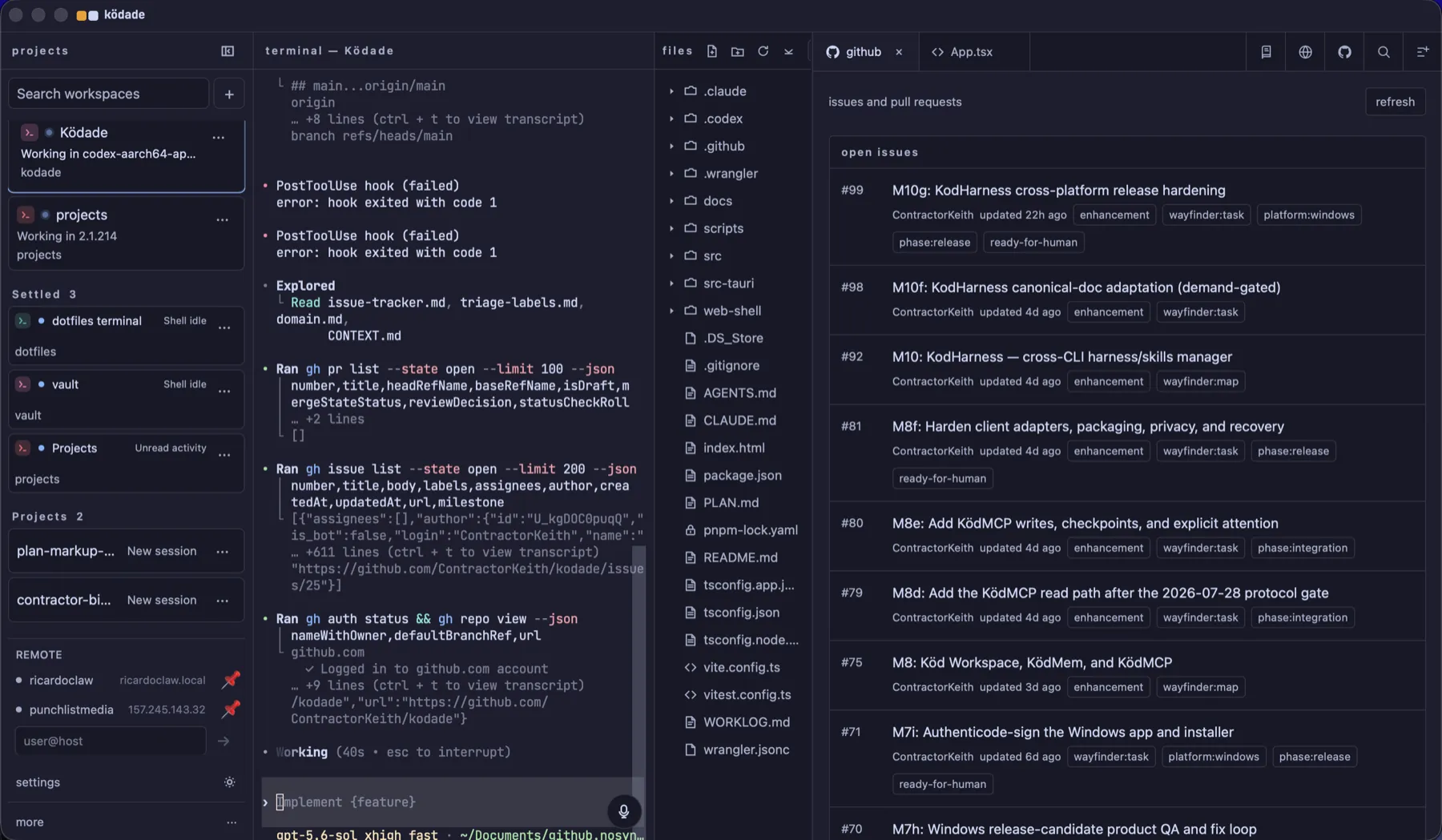This screenshot has height=840, width=1442.
Task: Collapse all folders in files panel
Action: [x=789, y=51]
